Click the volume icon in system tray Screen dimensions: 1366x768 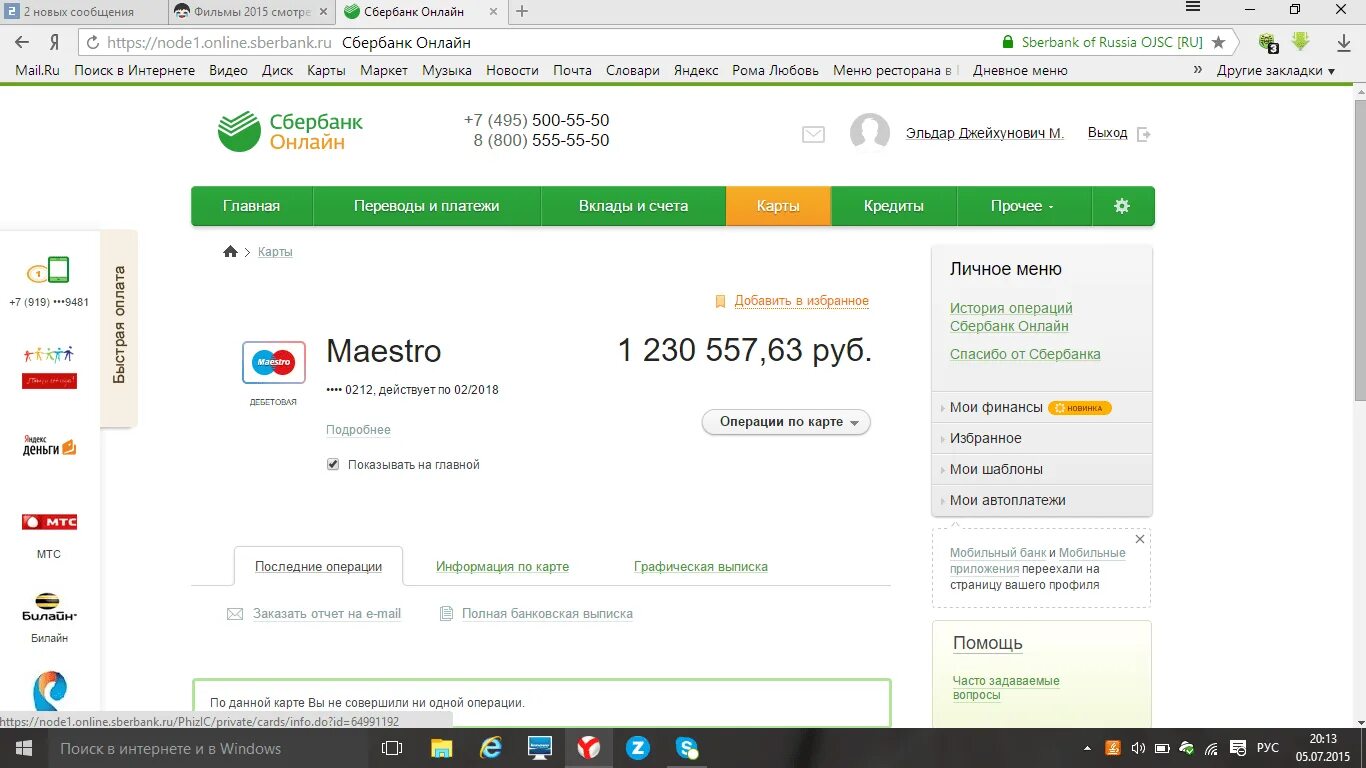click(x=1138, y=748)
